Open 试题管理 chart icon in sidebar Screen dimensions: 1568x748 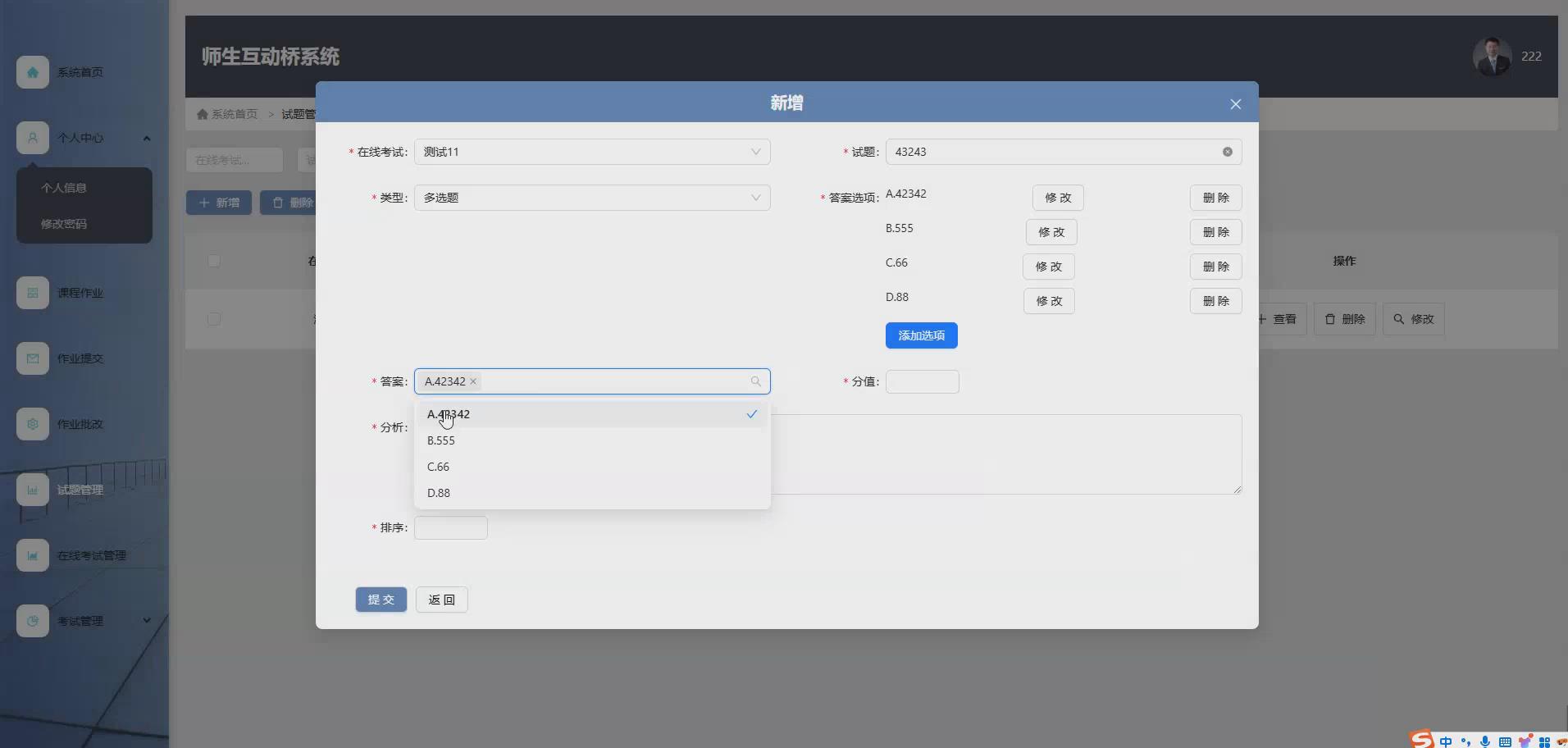32,490
